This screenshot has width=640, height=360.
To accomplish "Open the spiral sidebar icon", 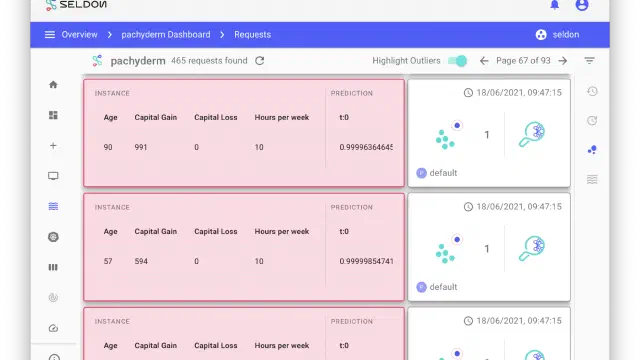I will 53,298.
